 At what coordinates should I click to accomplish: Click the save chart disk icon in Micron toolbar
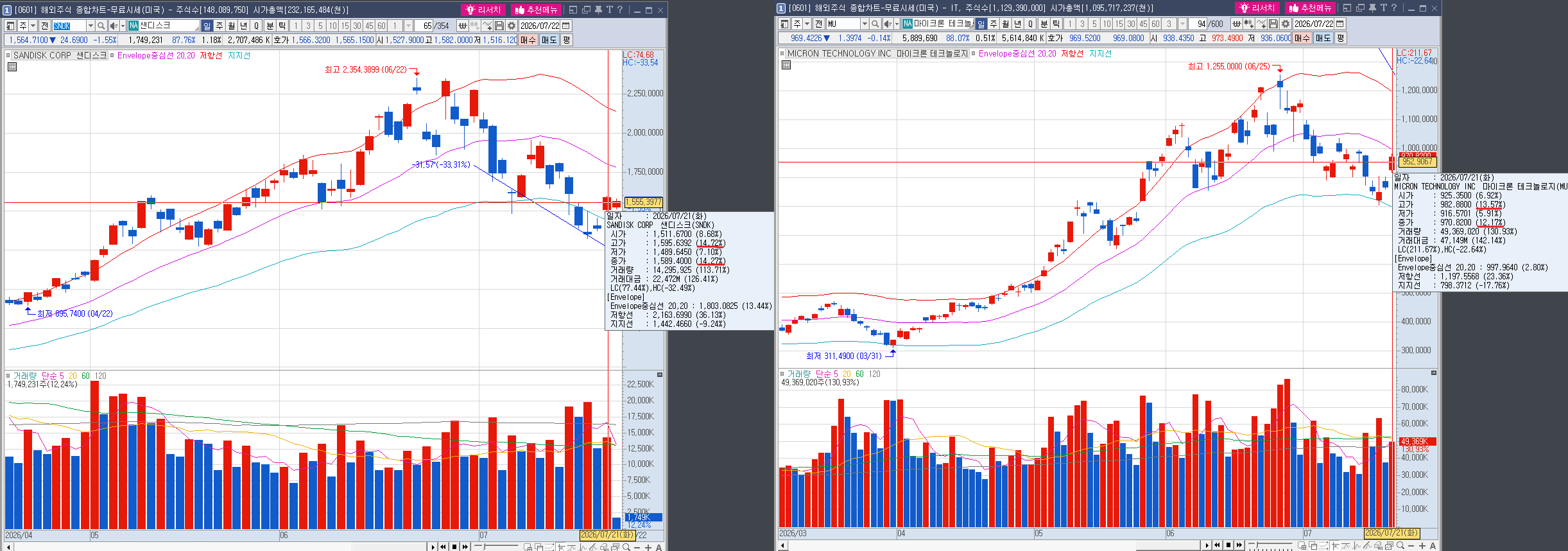click(1273, 24)
